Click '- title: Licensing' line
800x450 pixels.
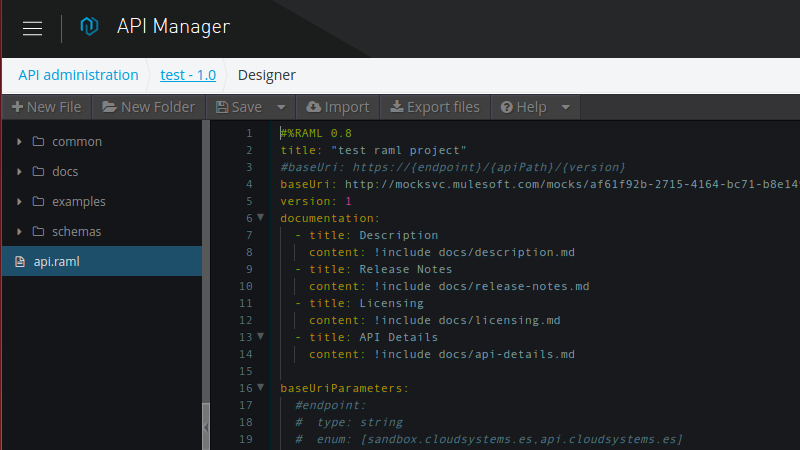[359, 303]
